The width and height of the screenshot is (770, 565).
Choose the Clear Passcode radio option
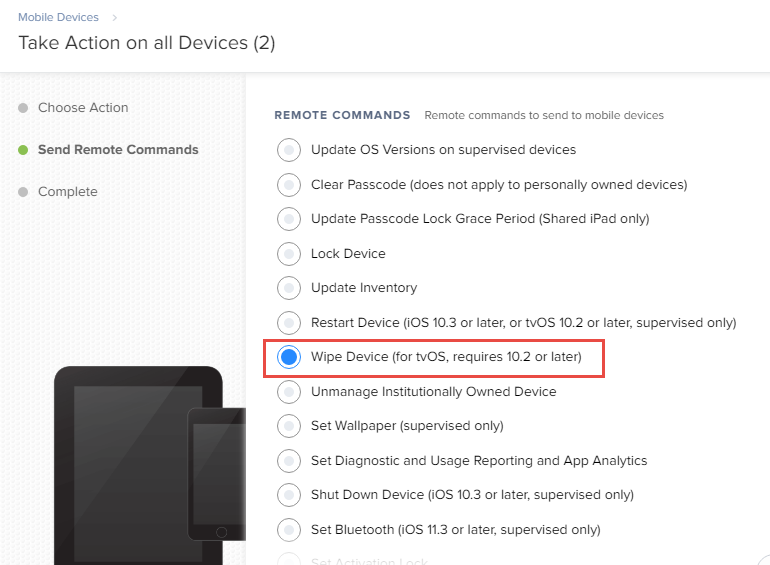pyautogui.click(x=289, y=185)
